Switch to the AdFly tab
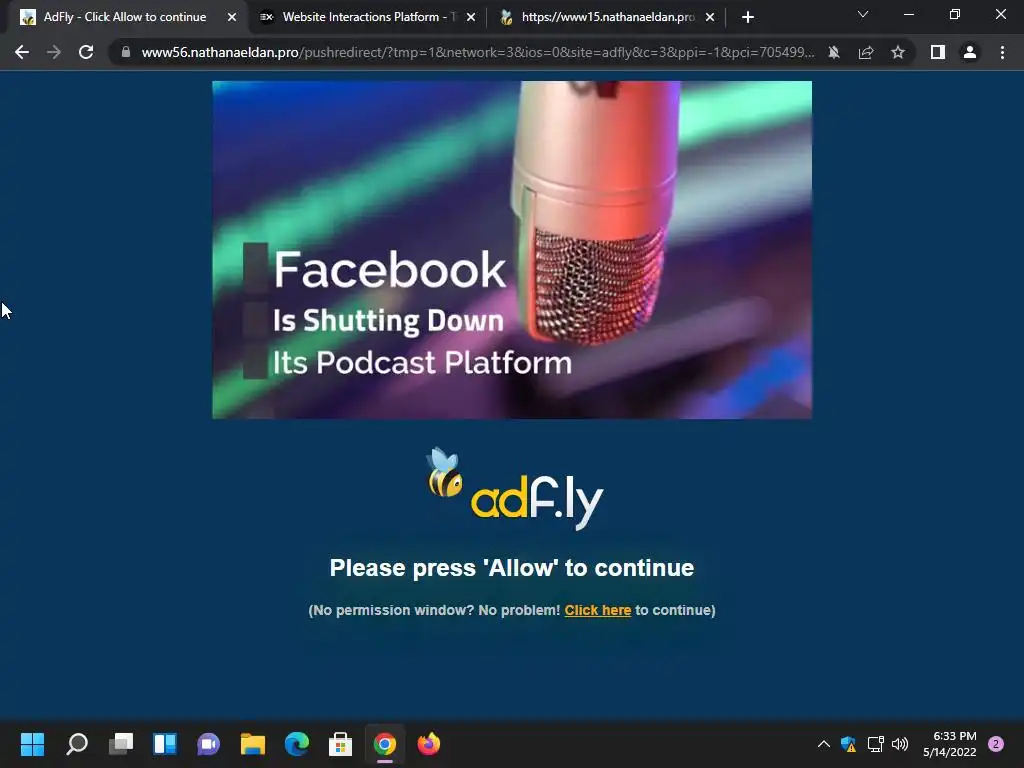 pos(125,17)
